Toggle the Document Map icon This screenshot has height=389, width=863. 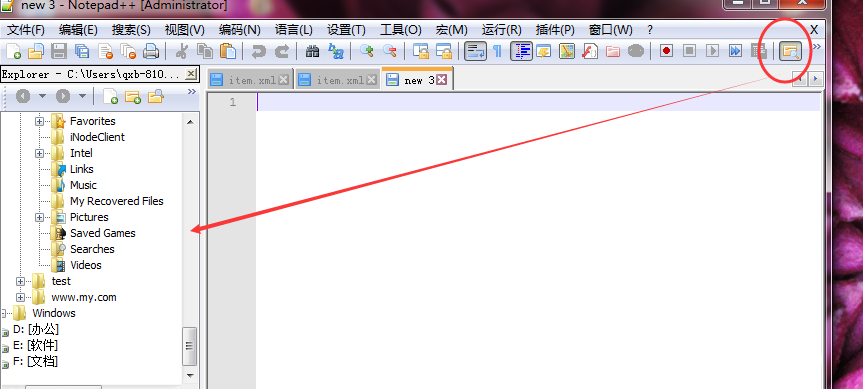click(567, 51)
